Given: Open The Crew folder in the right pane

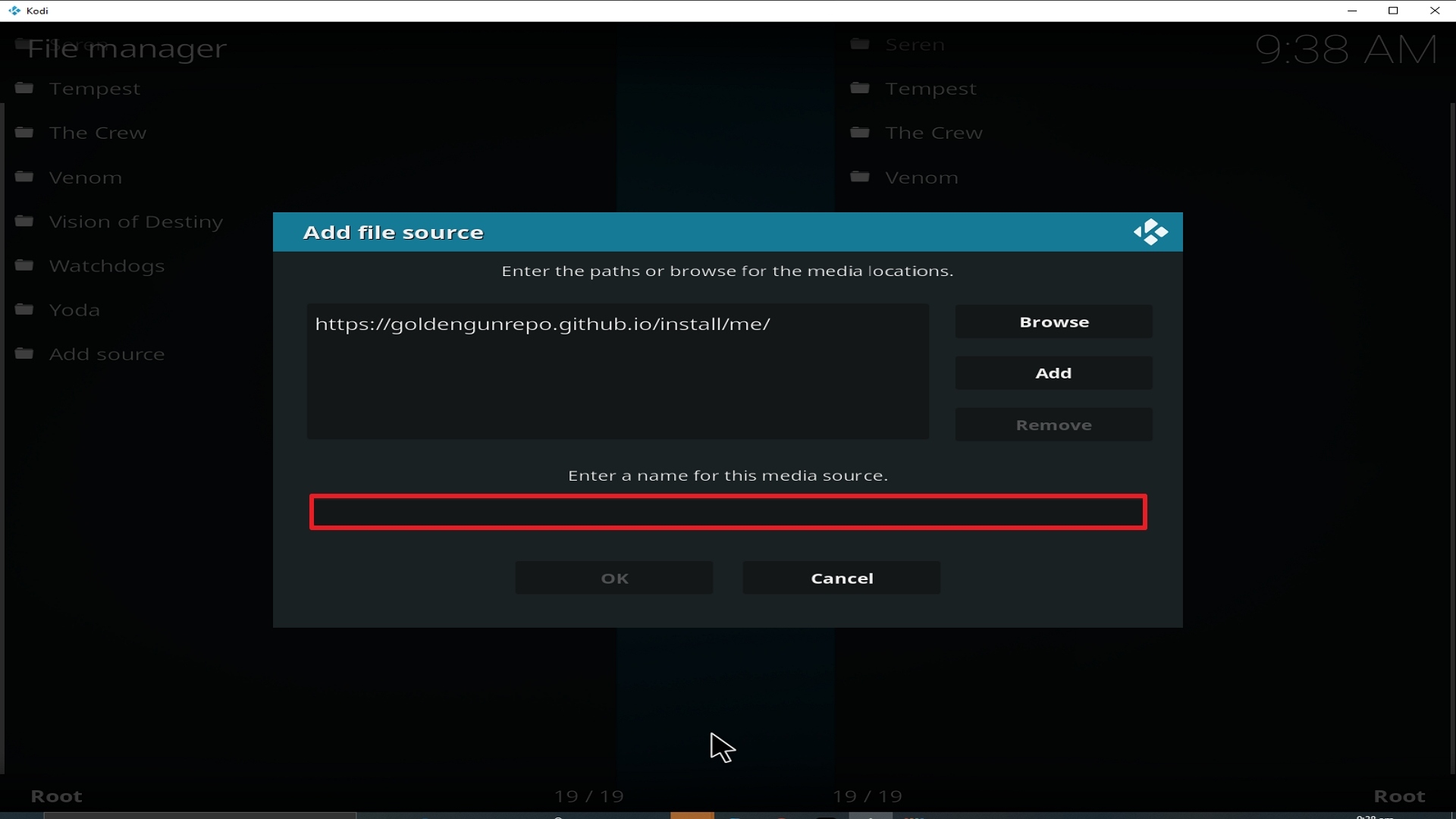Looking at the screenshot, I should (x=934, y=133).
